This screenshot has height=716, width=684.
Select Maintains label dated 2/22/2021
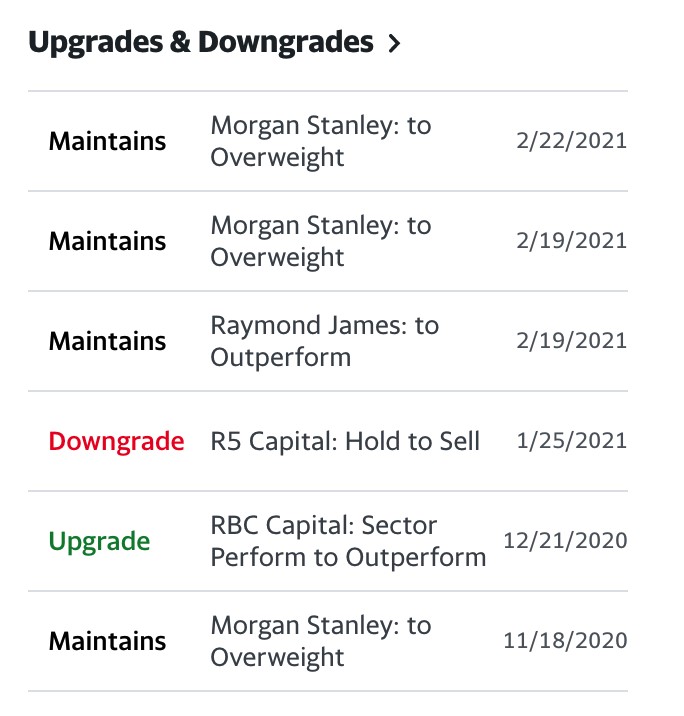107,141
